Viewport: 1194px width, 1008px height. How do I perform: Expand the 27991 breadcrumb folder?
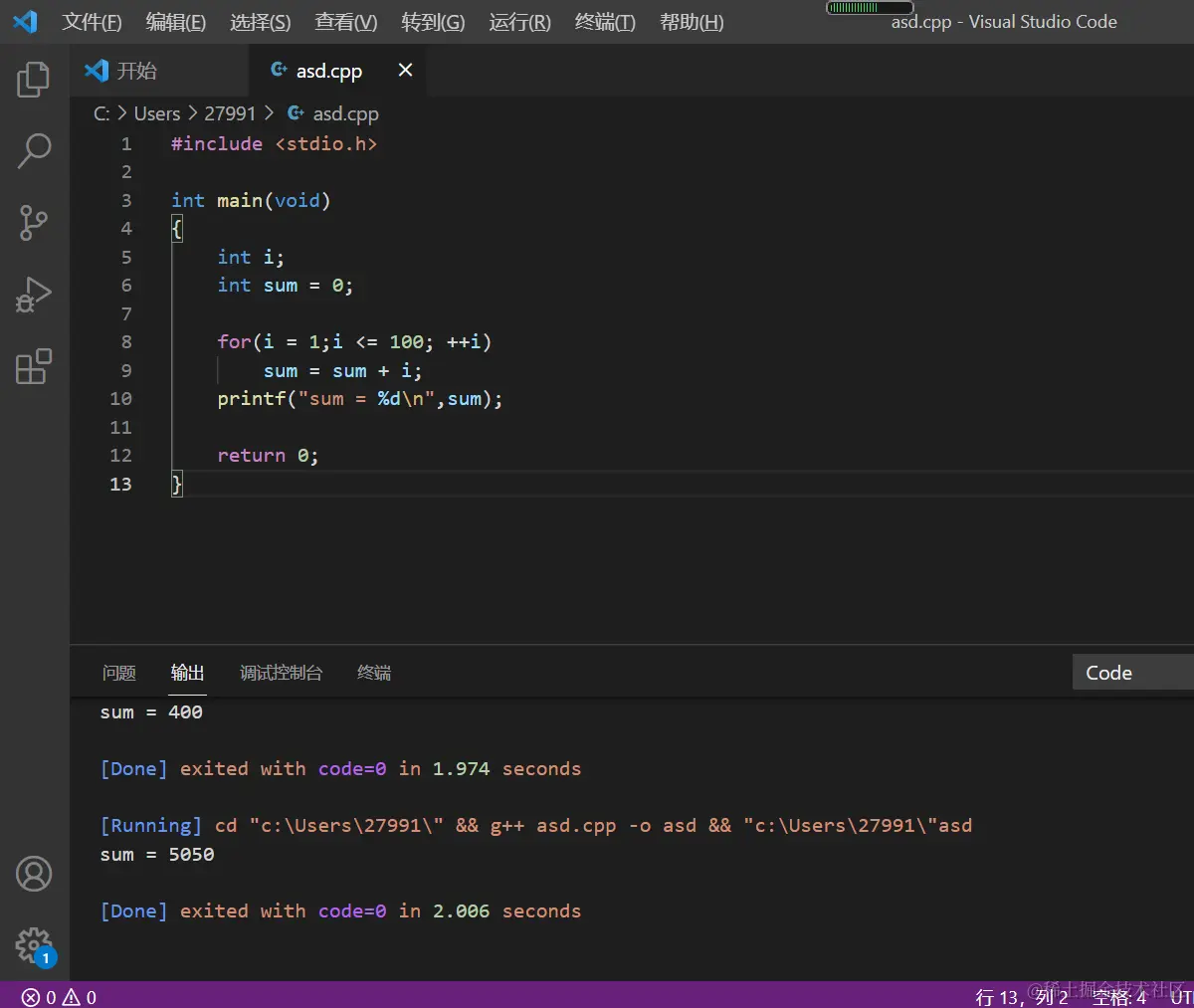click(x=230, y=114)
